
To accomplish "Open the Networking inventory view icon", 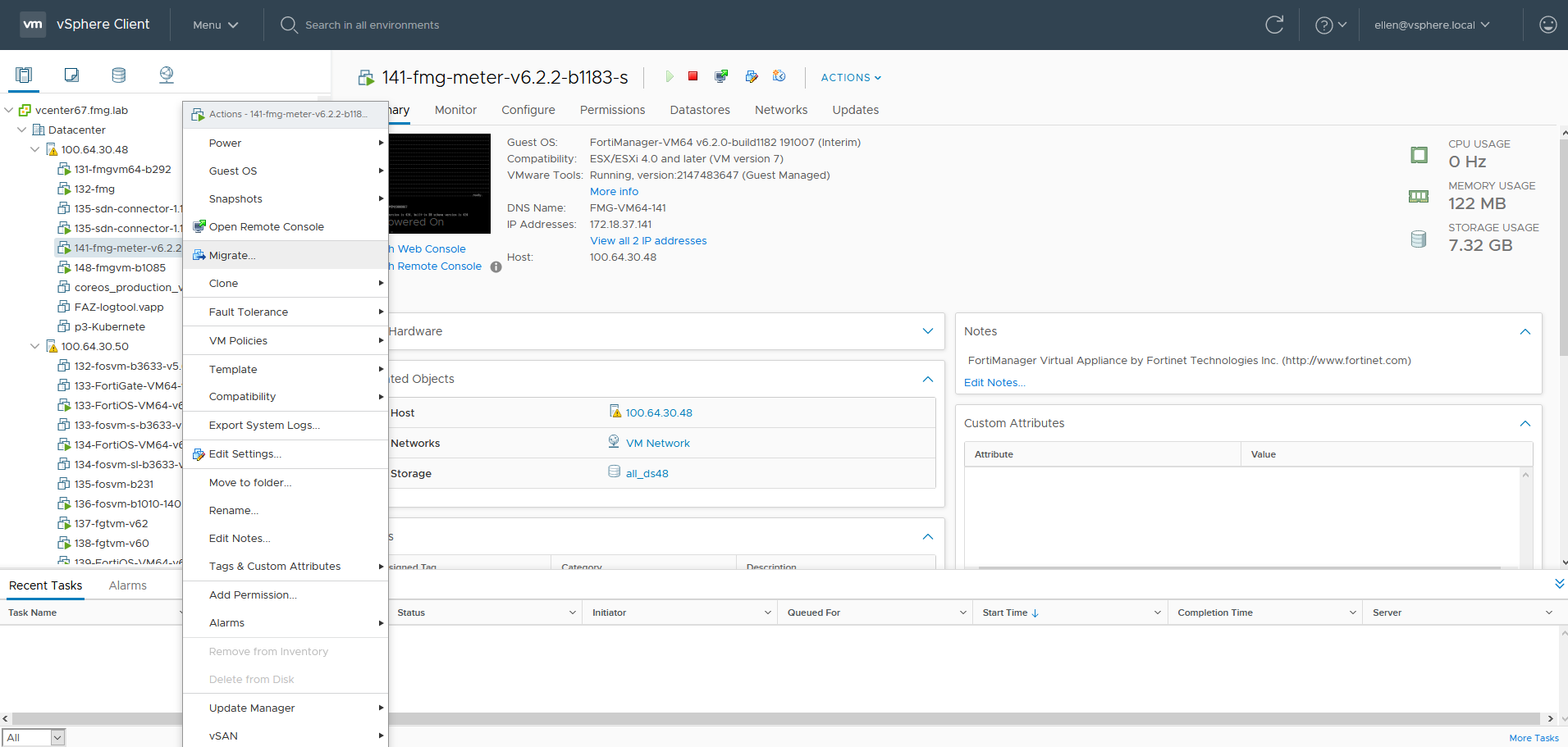I will coord(167,75).
